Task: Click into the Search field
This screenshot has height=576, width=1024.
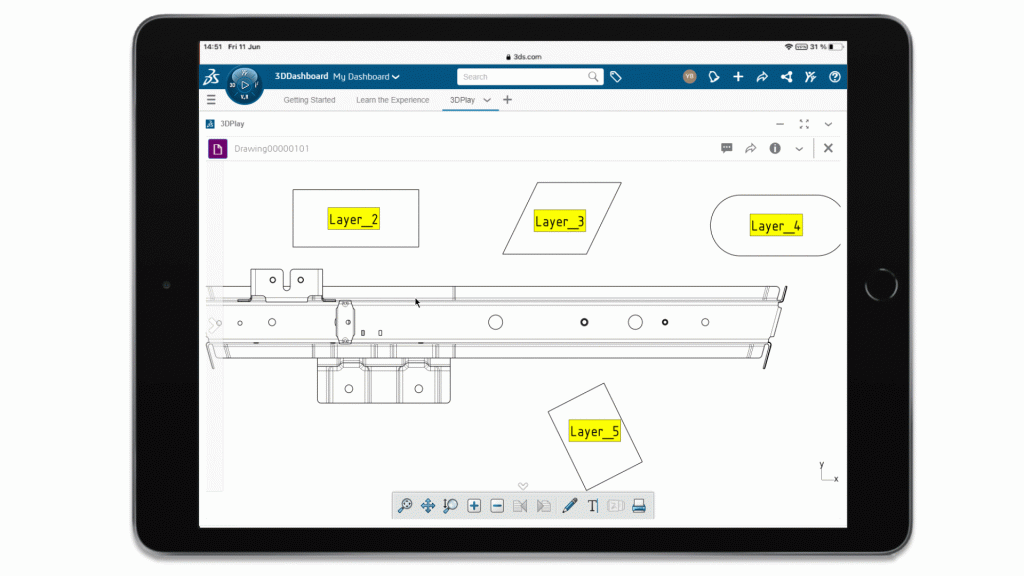Action: [x=522, y=77]
